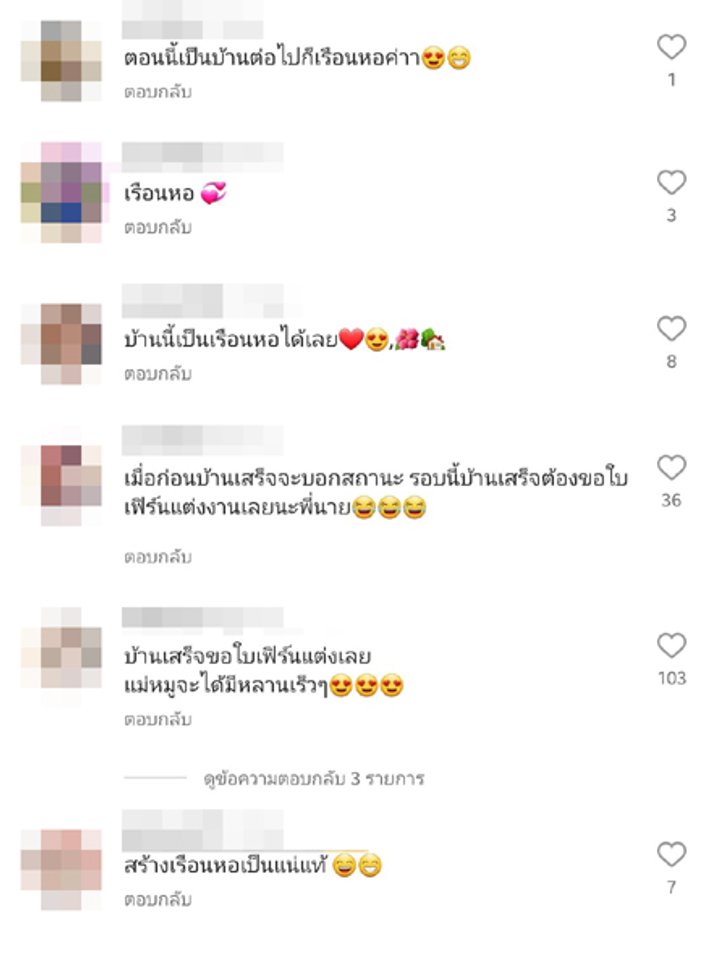Like the comment with 1 like
The image size is (728, 971).
click(x=672, y=47)
